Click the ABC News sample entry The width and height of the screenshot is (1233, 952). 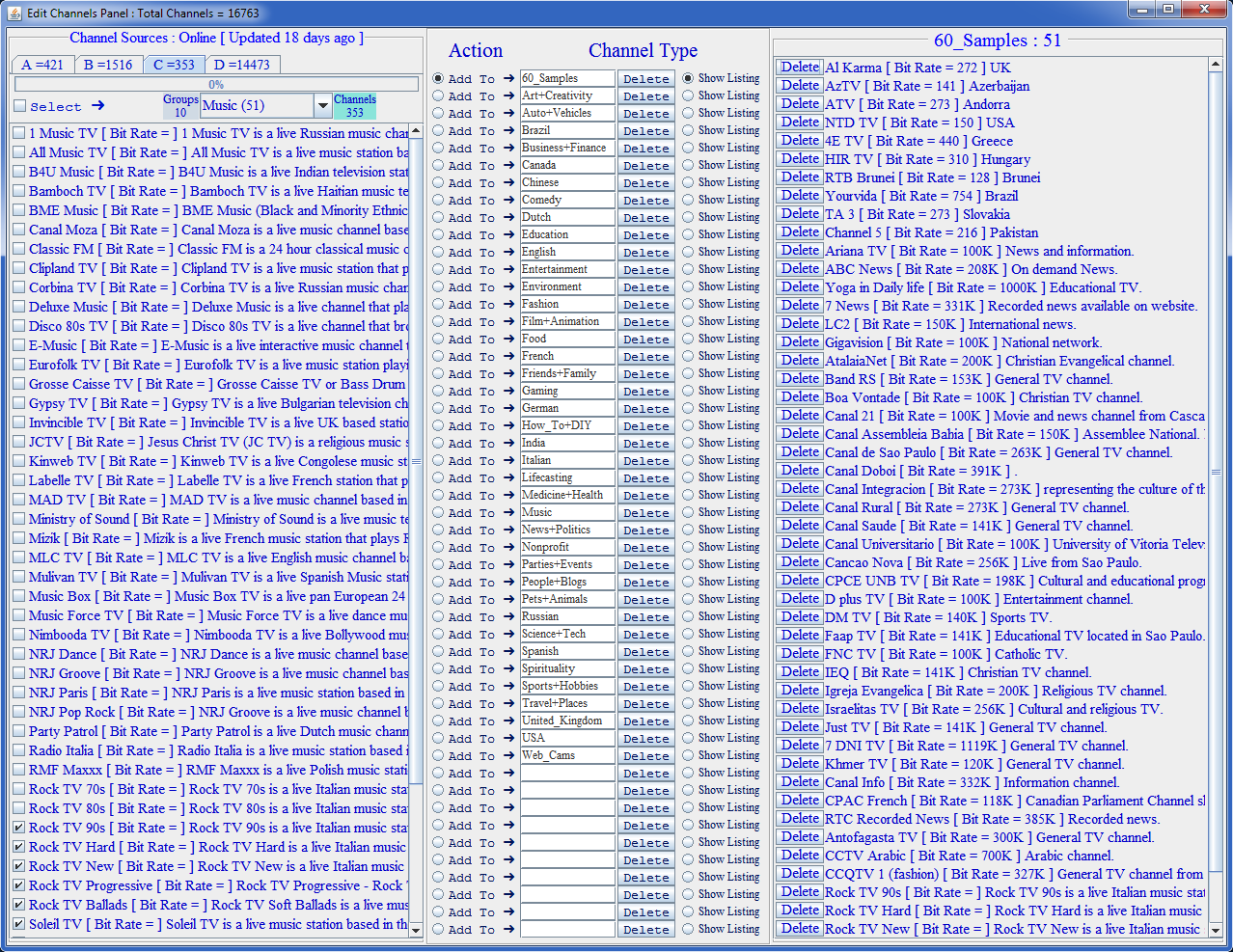pyautogui.click(x=971, y=269)
